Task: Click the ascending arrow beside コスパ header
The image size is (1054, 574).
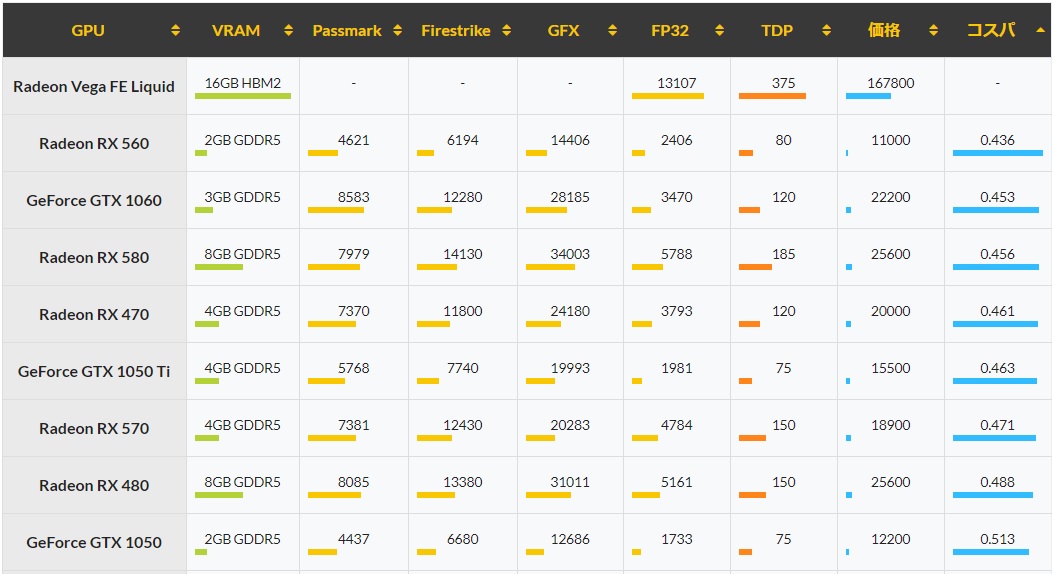Action: coord(1040,30)
